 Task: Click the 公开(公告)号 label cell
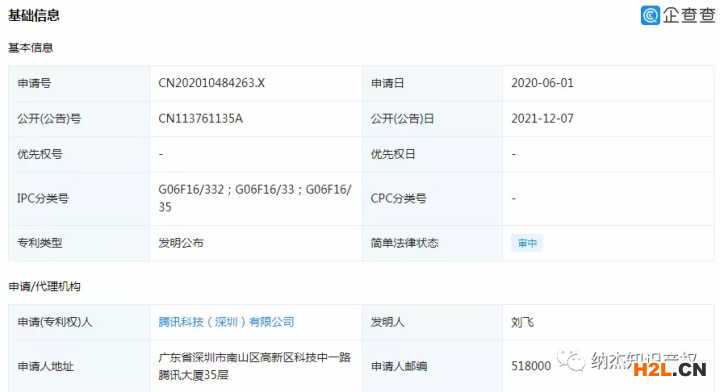(79, 118)
